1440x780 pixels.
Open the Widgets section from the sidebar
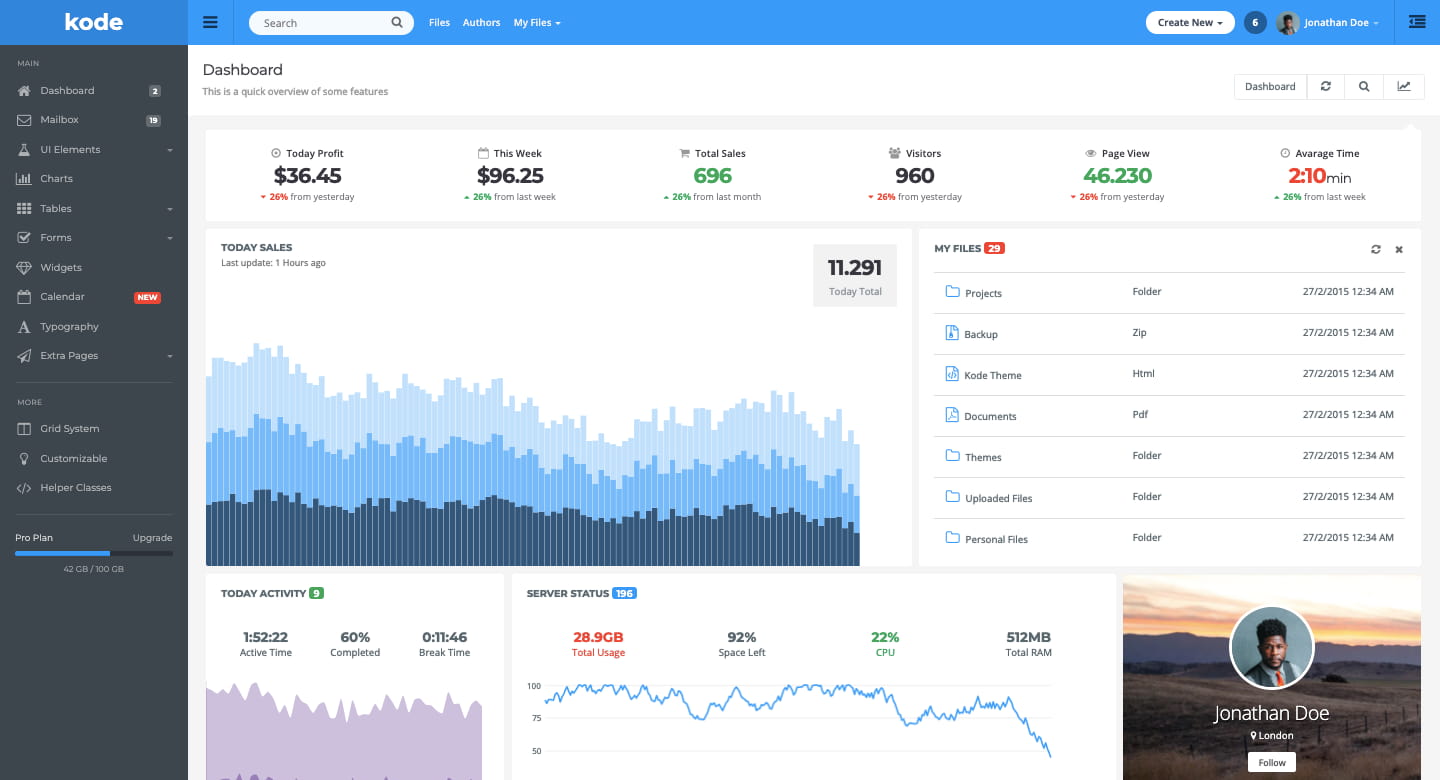(60, 267)
